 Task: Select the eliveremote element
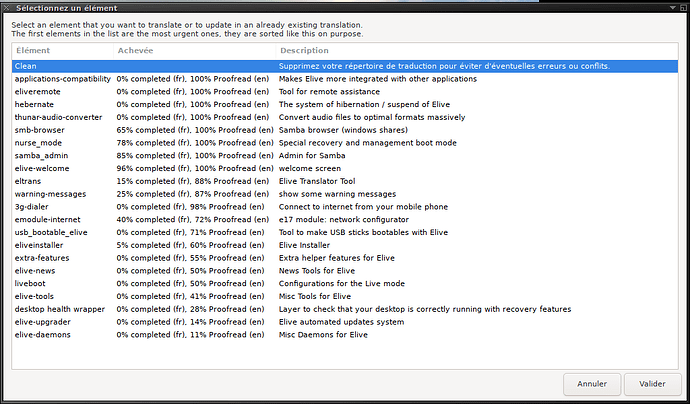(37, 92)
